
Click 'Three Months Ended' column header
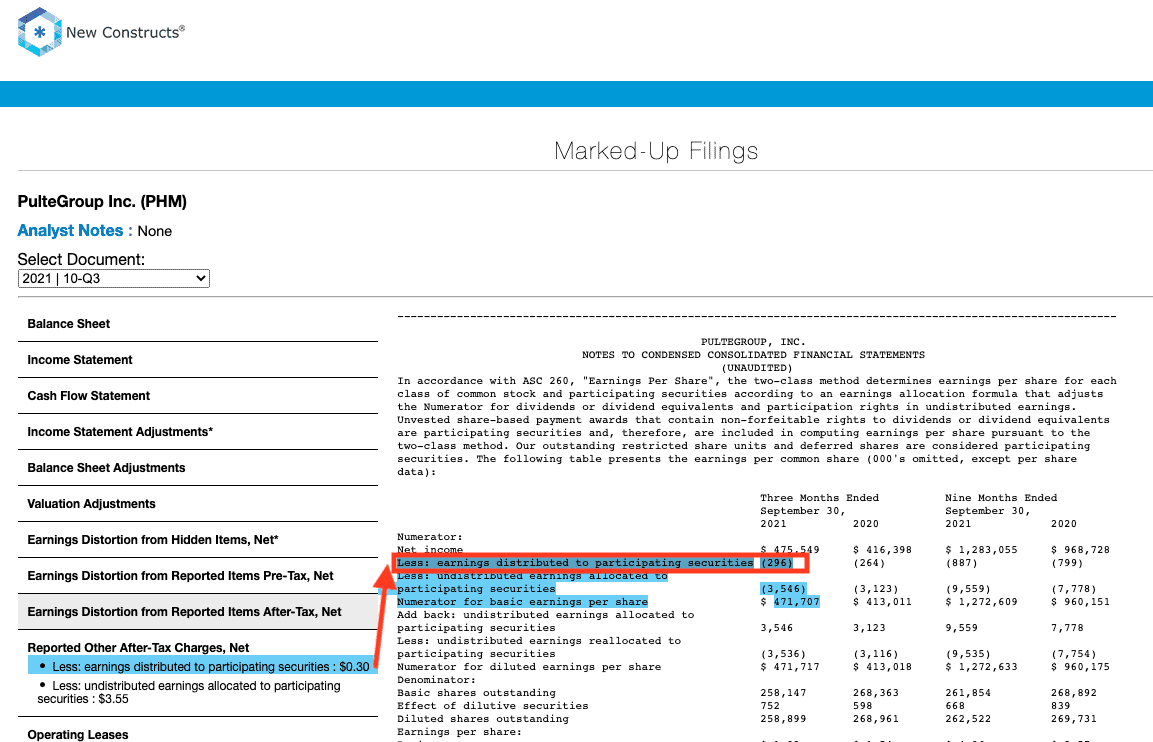tap(819, 498)
